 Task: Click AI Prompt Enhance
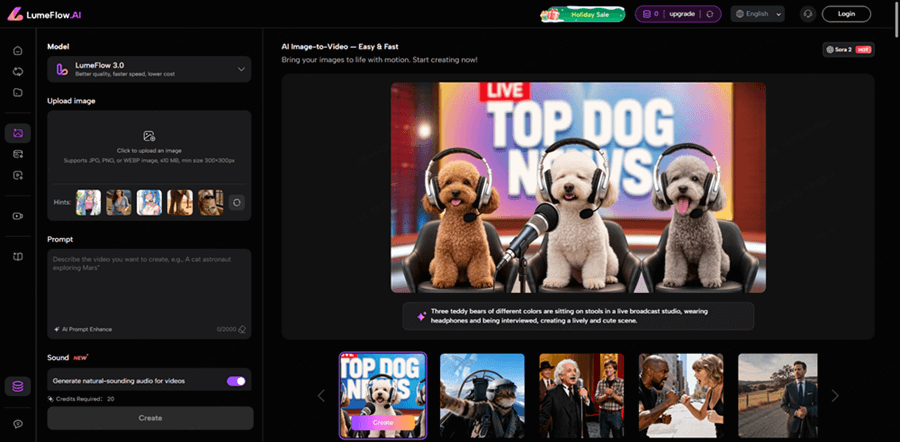(86, 328)
